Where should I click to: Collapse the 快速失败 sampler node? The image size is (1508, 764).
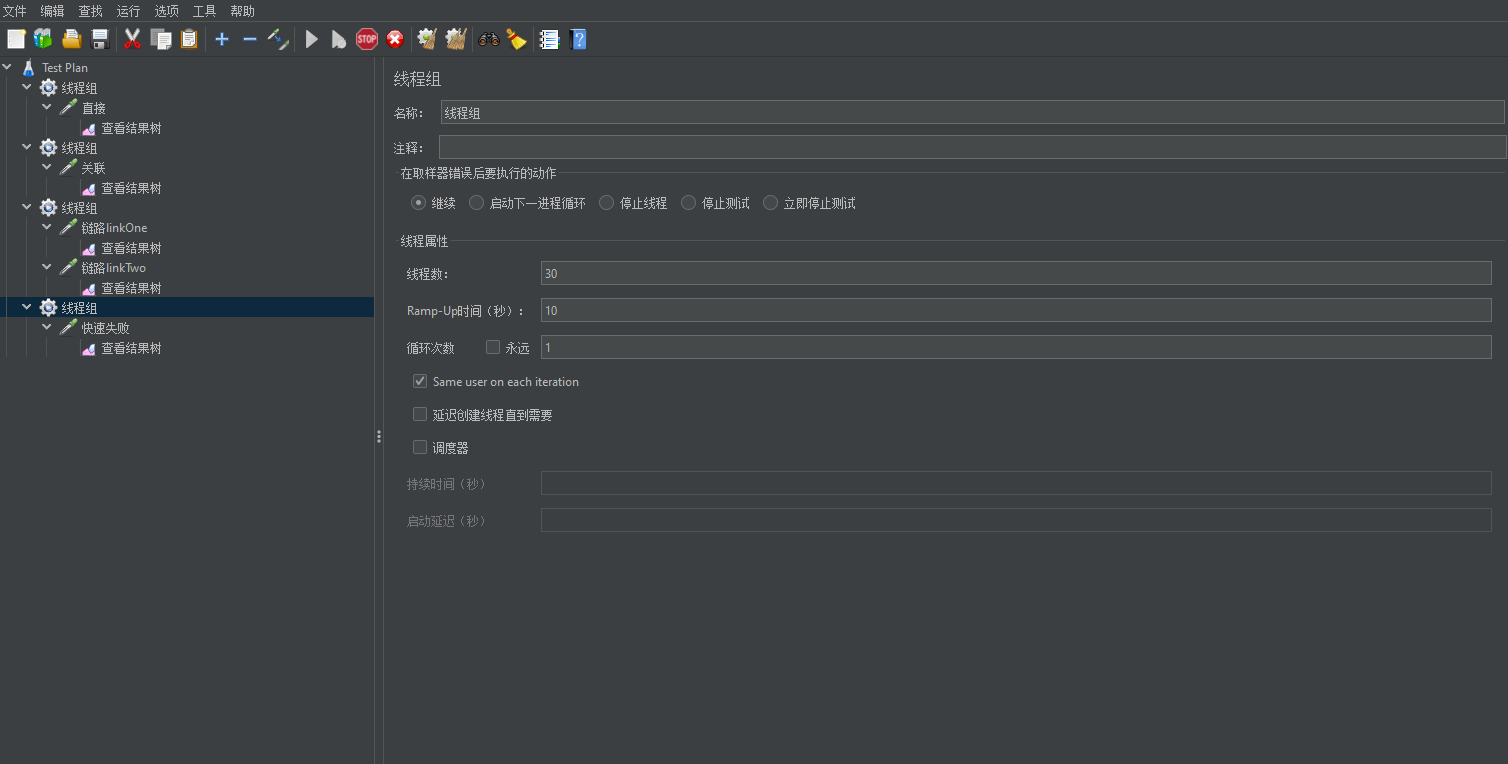pyautogui.click(x=47, y=327)
